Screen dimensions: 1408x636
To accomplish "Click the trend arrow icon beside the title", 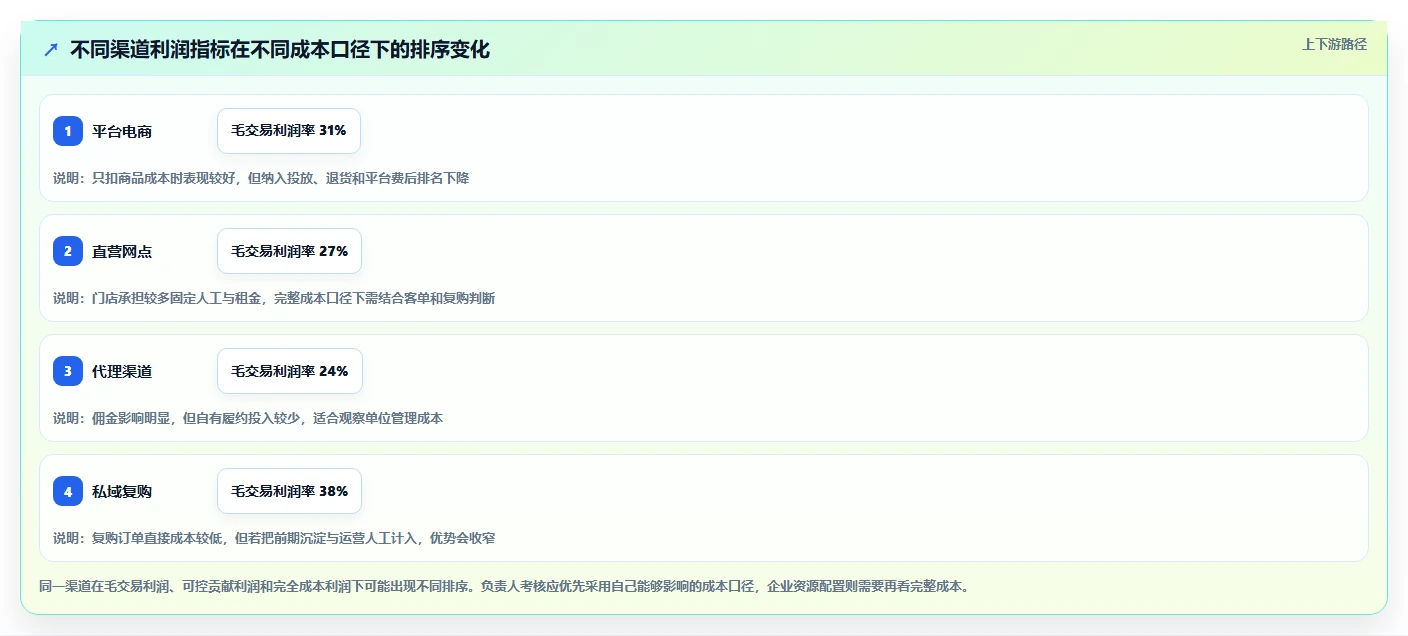I will click(x=51, y=50).
